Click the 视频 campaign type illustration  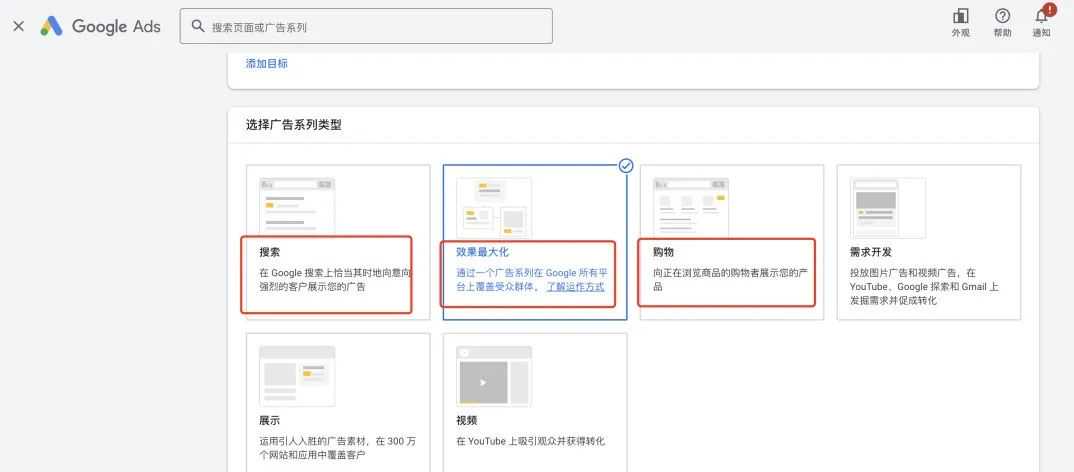(x=494, y=376)
